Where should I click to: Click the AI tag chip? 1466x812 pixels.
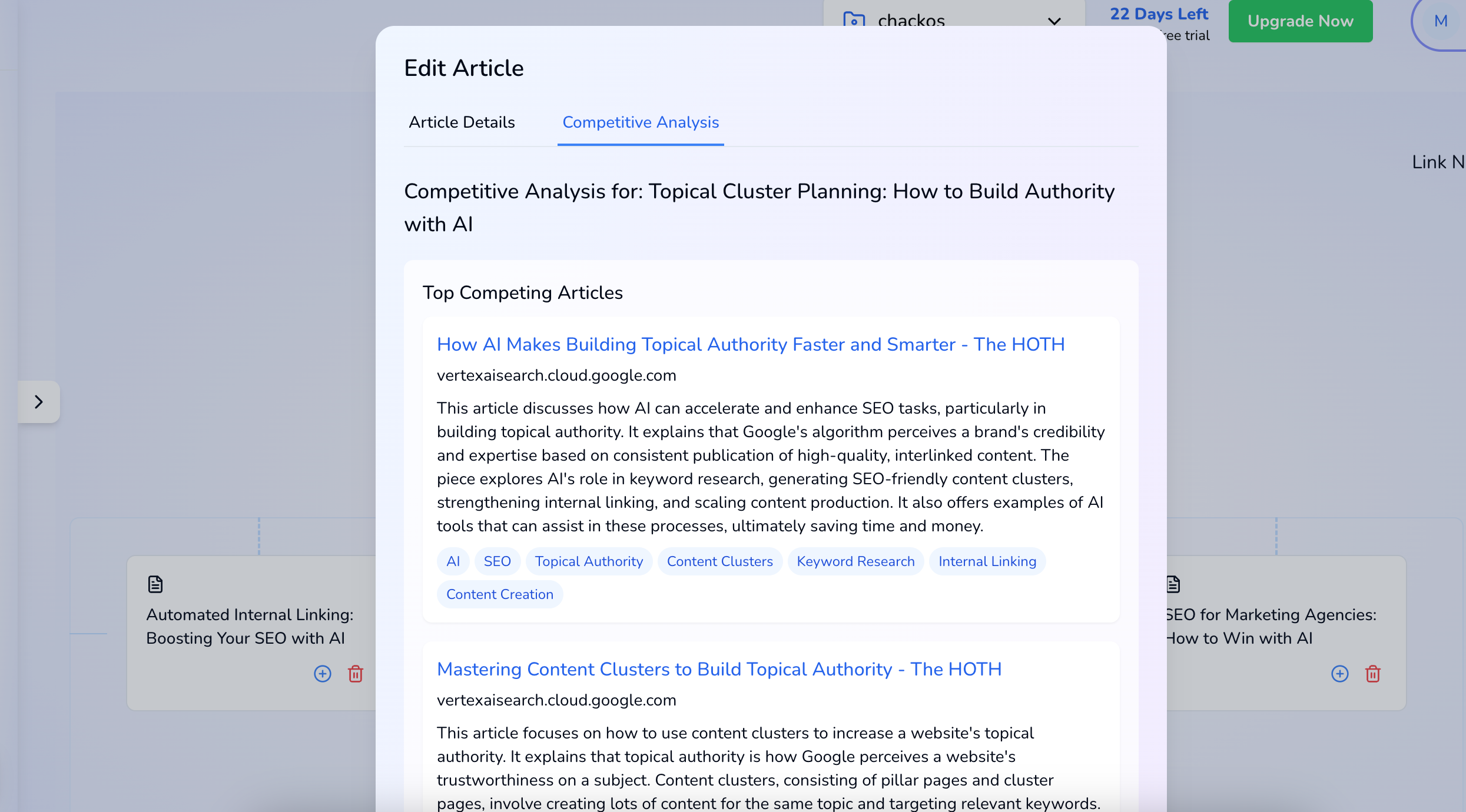(453, 561)
